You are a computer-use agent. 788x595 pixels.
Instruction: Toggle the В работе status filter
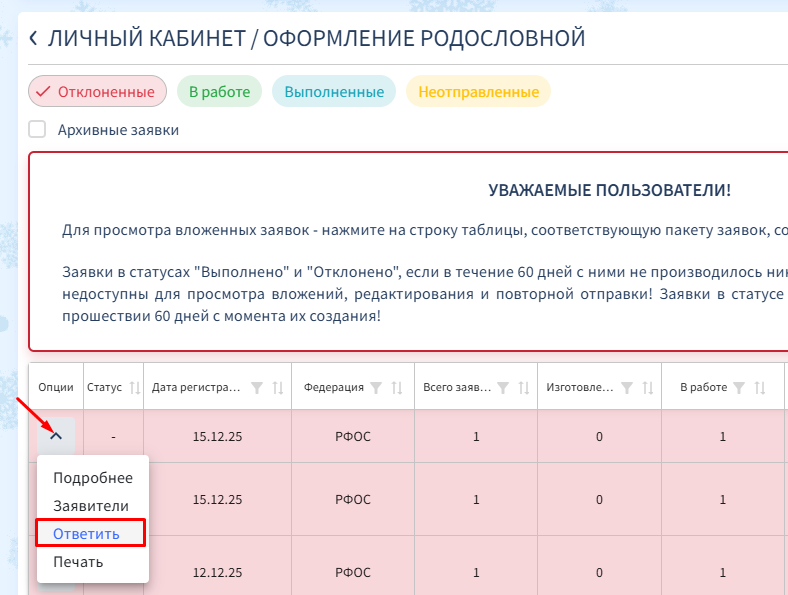pos(219,92)
